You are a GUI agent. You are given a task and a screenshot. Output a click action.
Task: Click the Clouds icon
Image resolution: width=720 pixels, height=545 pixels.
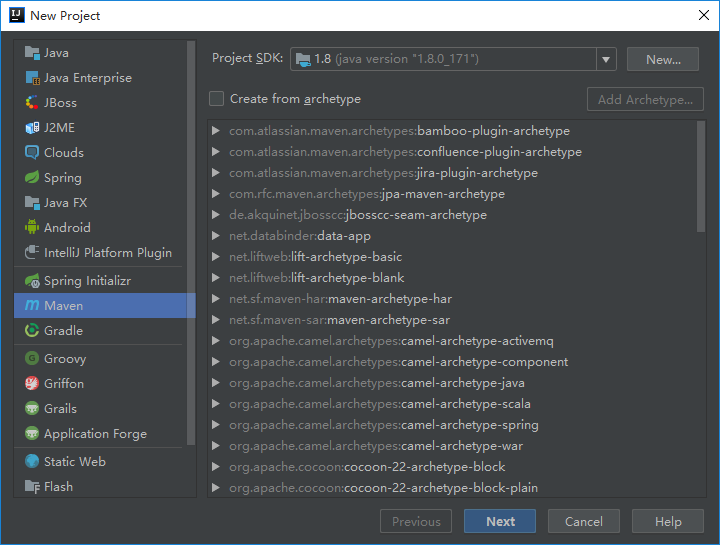click(32, 152)
